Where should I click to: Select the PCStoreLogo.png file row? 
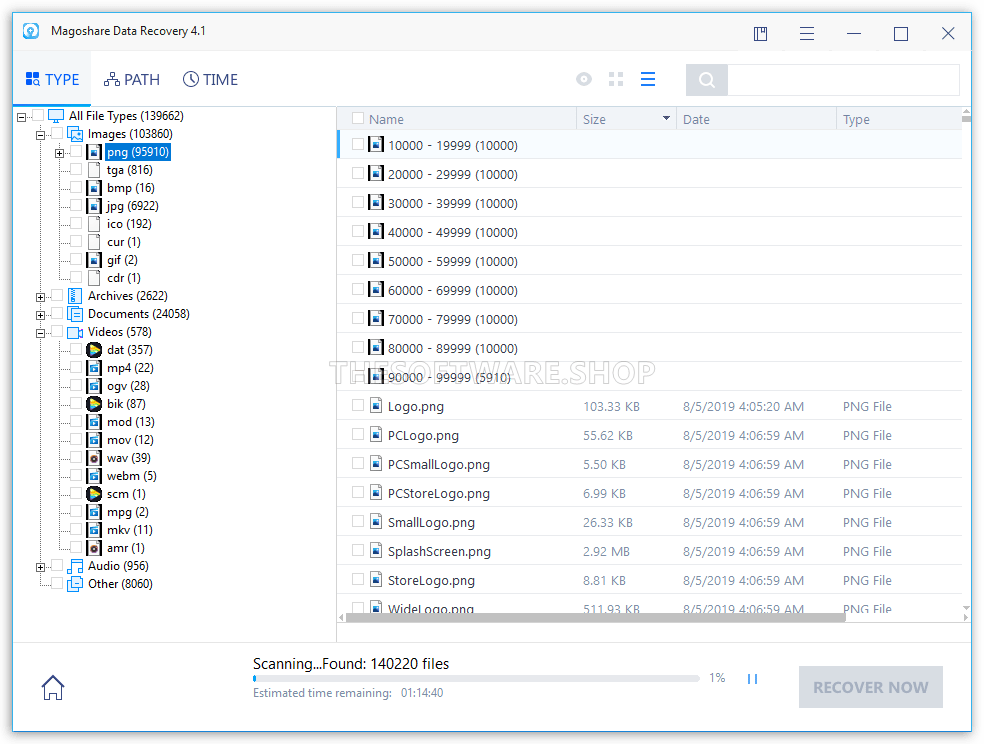pos(650,493)
